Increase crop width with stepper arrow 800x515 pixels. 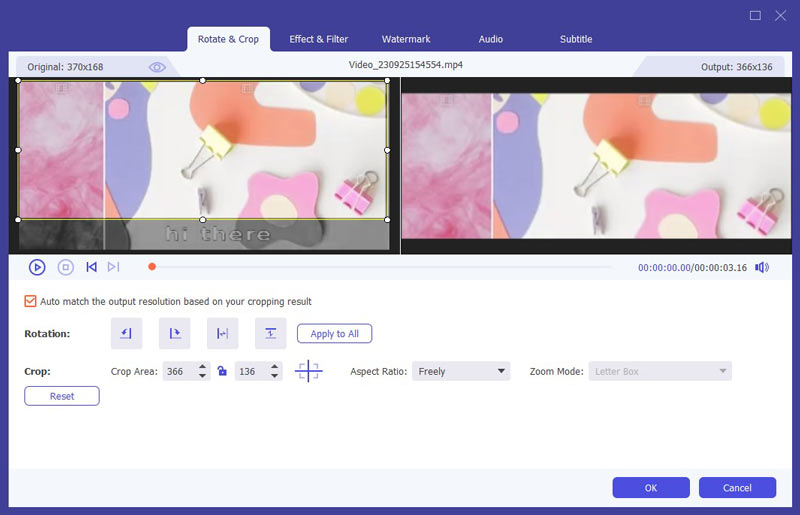(x=203, y=367)
